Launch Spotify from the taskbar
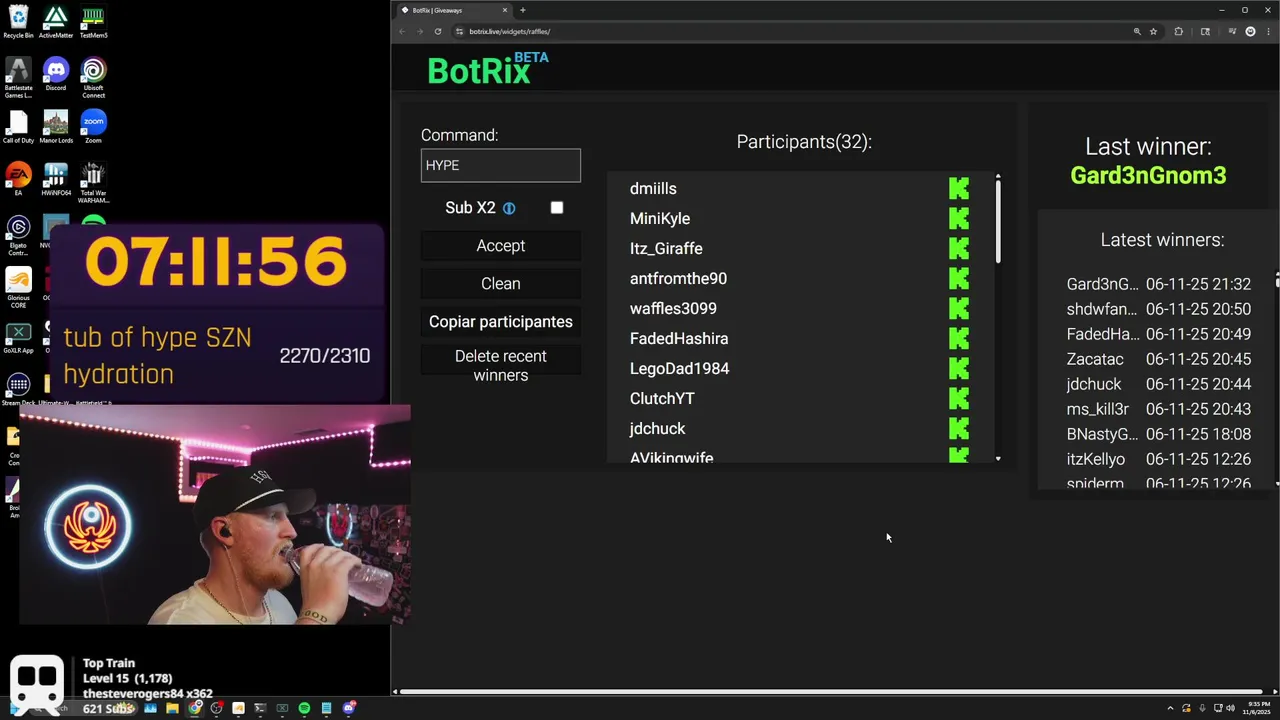This screenshot has height=720, width=1280. click(304, 708)
